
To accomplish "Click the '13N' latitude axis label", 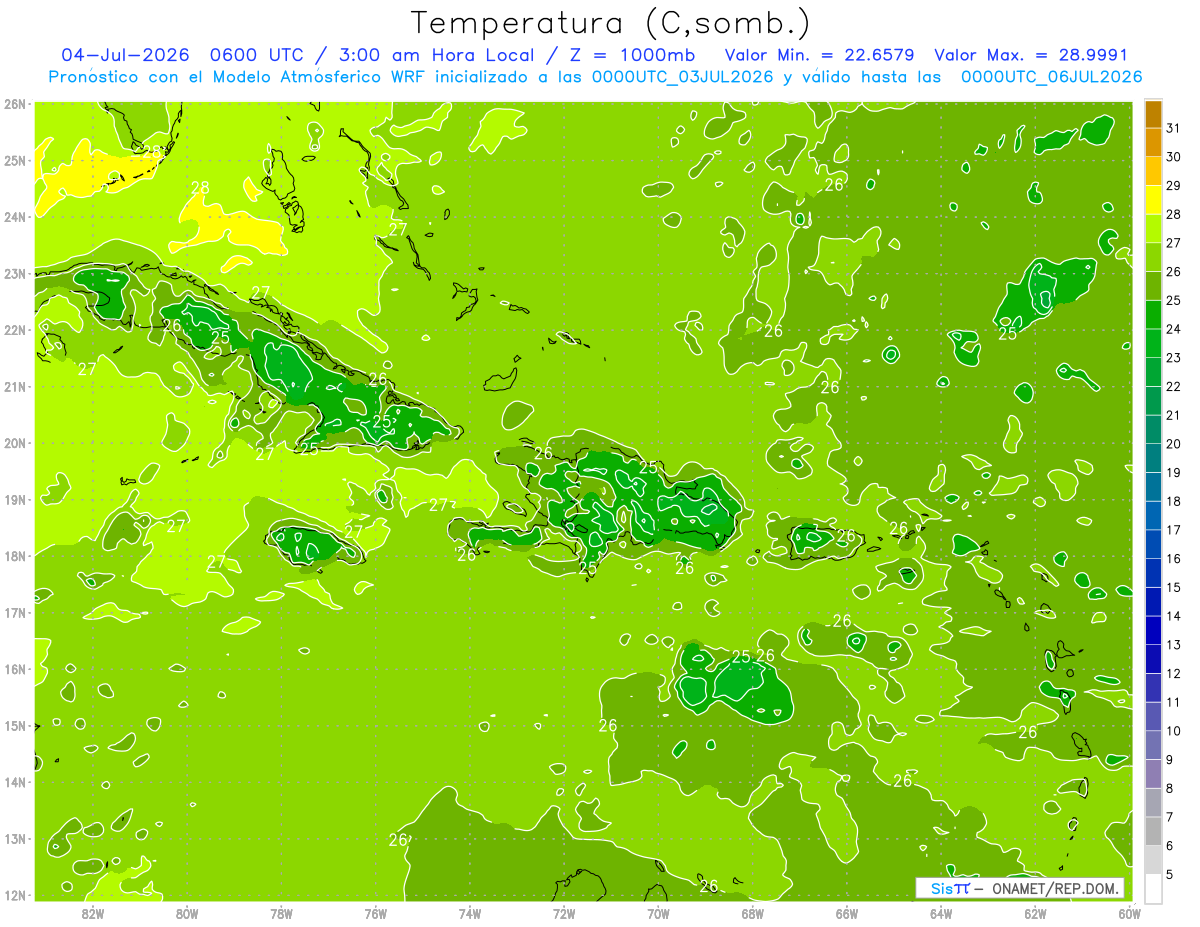I will [16, 839].
